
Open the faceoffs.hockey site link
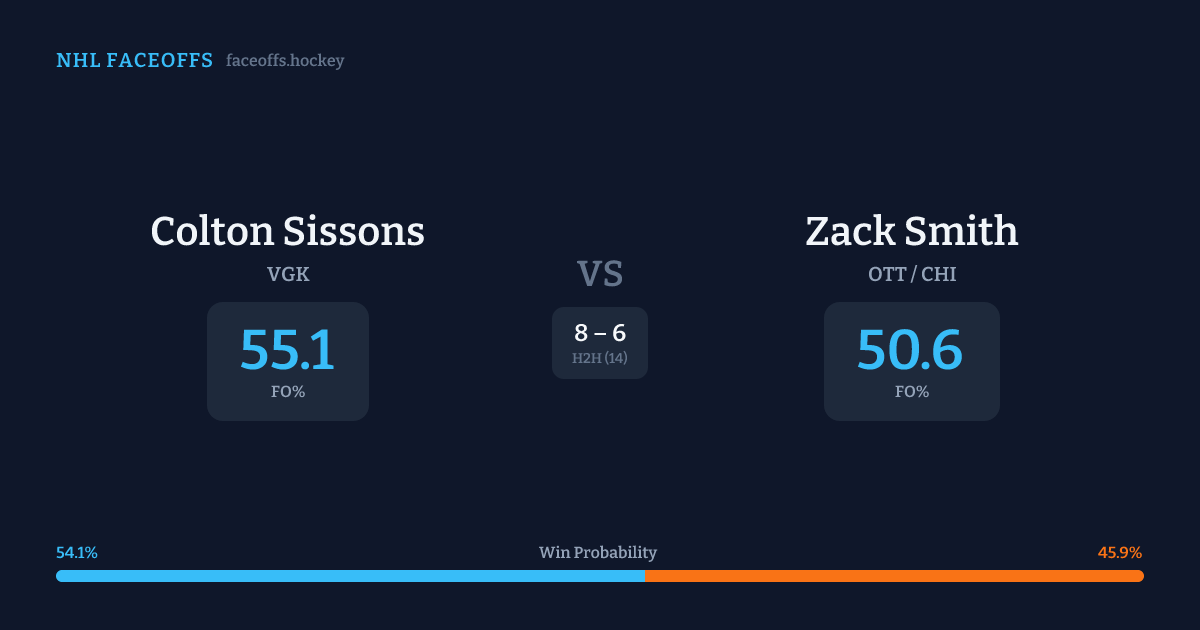click(x=285, y=61)
